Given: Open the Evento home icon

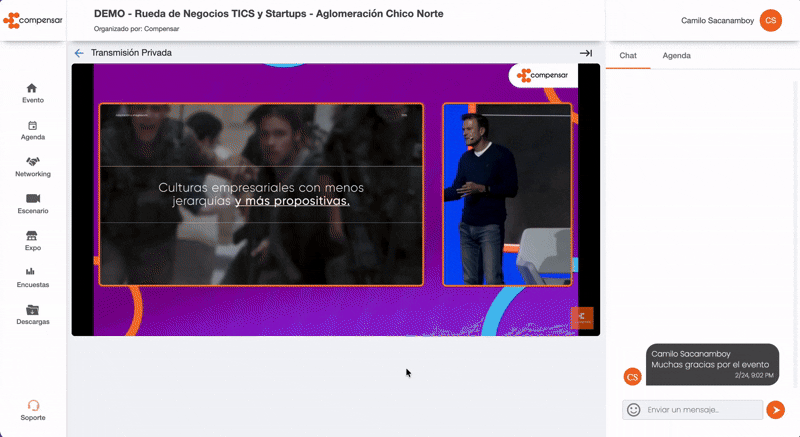Looking at the screenshot, I should point(32,88).
